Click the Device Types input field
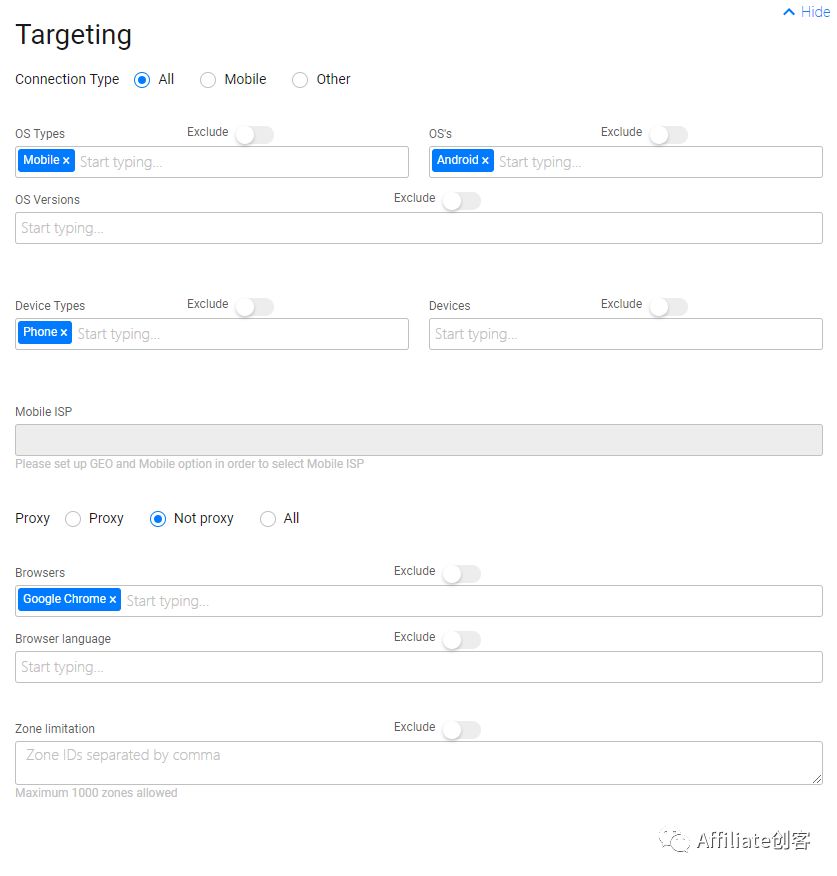 tap(212, 334)
